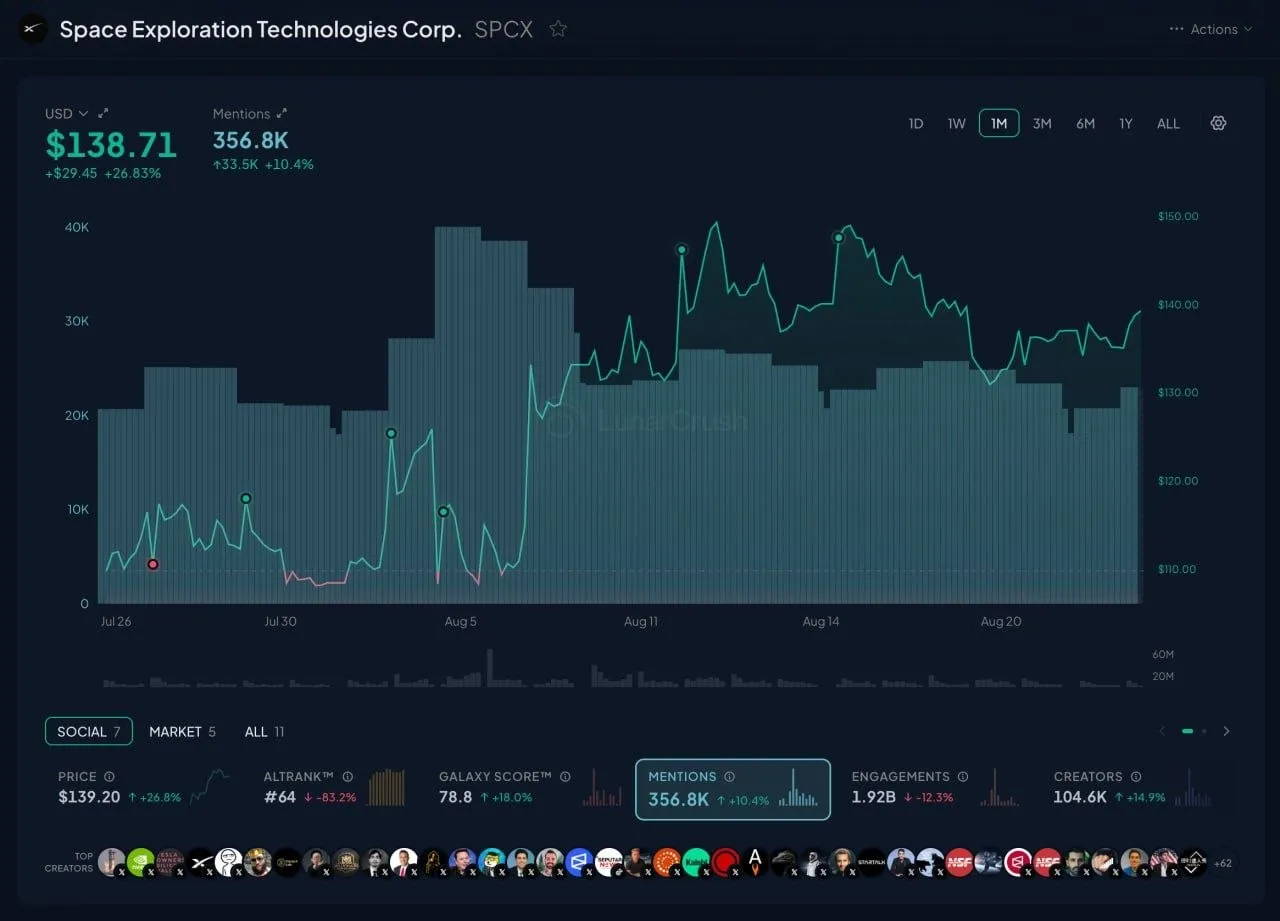
Task: Open the STARTALK creator avatar
Action: [x=871, y=862]
